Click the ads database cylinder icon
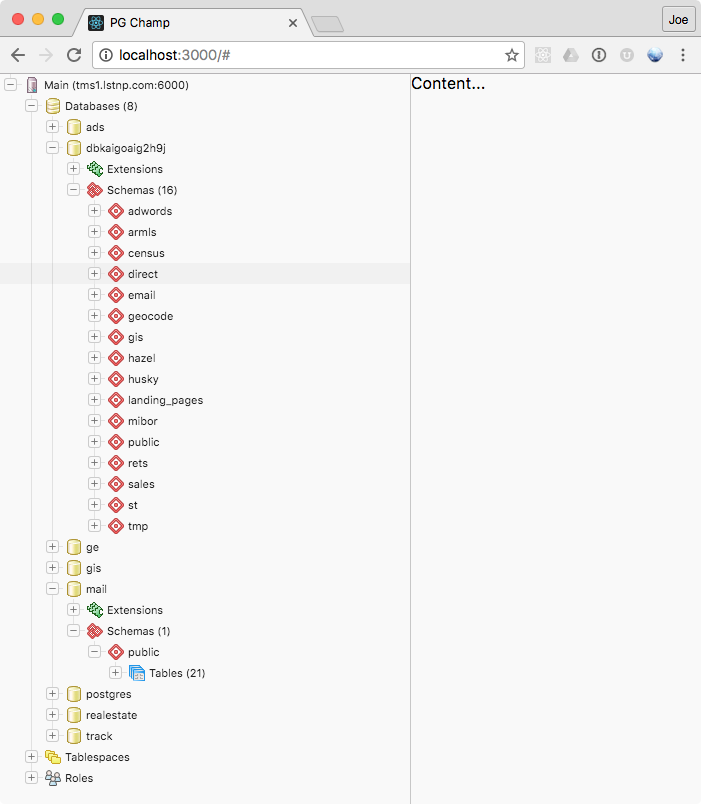 pos(74,127)
